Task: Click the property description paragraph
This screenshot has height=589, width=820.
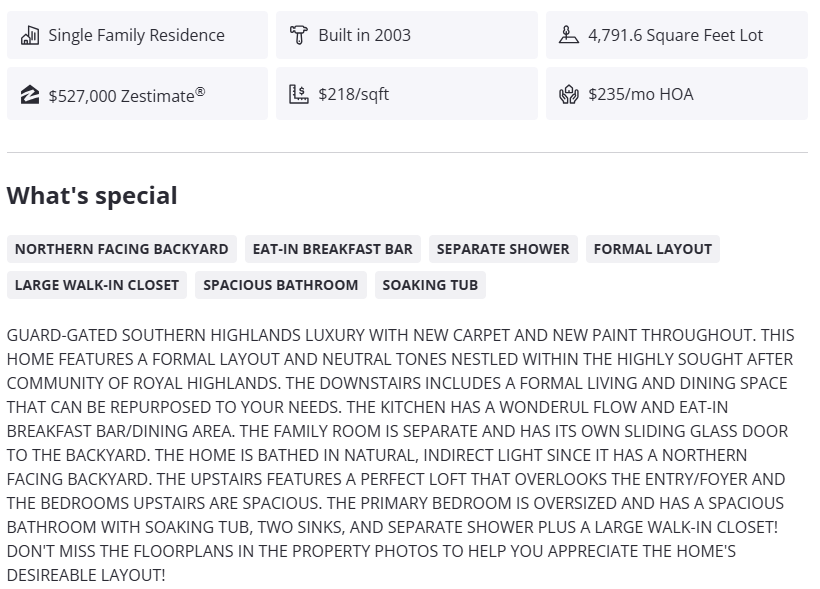Action: click(x=400, y=455)
